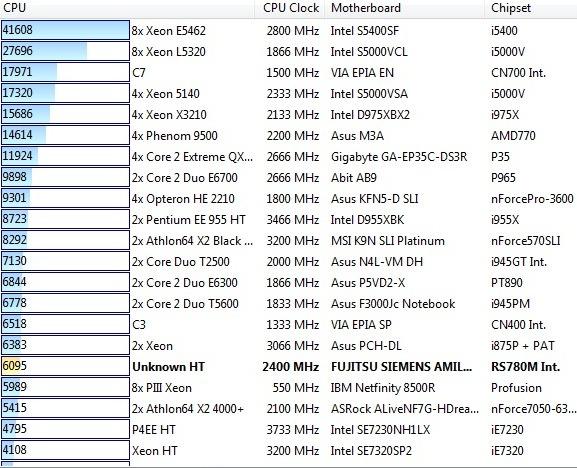
Task: Select the 4x Opteron HE 2210 entry
Action: pyautogui.click(x=183, y=199)
